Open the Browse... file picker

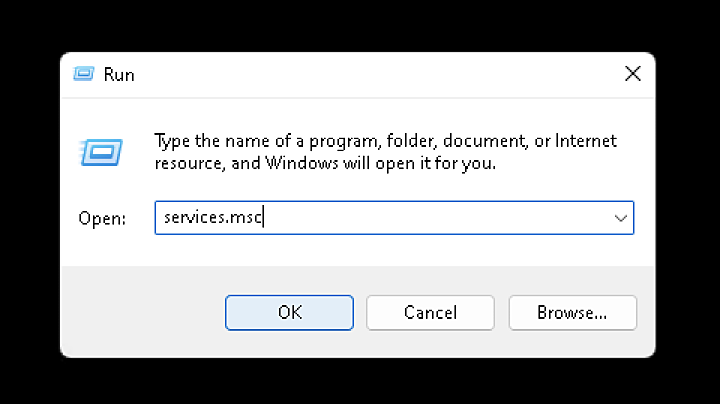coord(572,312)
